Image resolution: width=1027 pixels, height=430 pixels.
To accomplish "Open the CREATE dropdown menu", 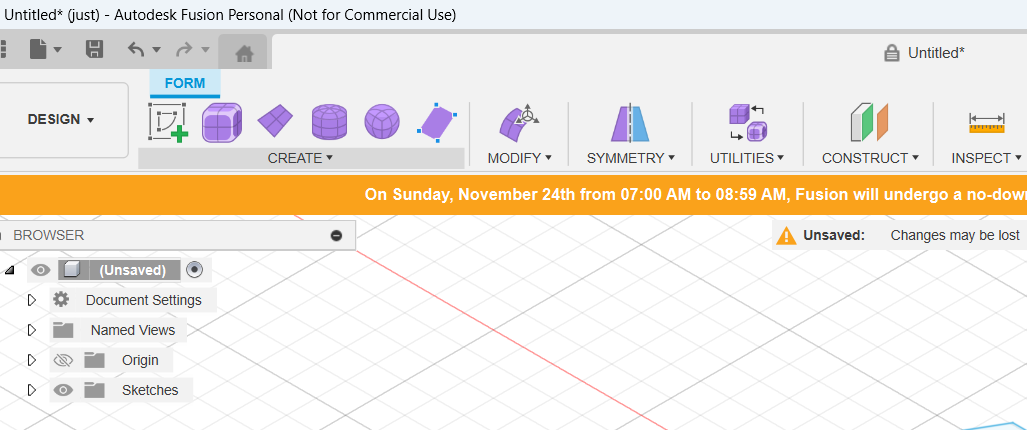I will [300, 158].
